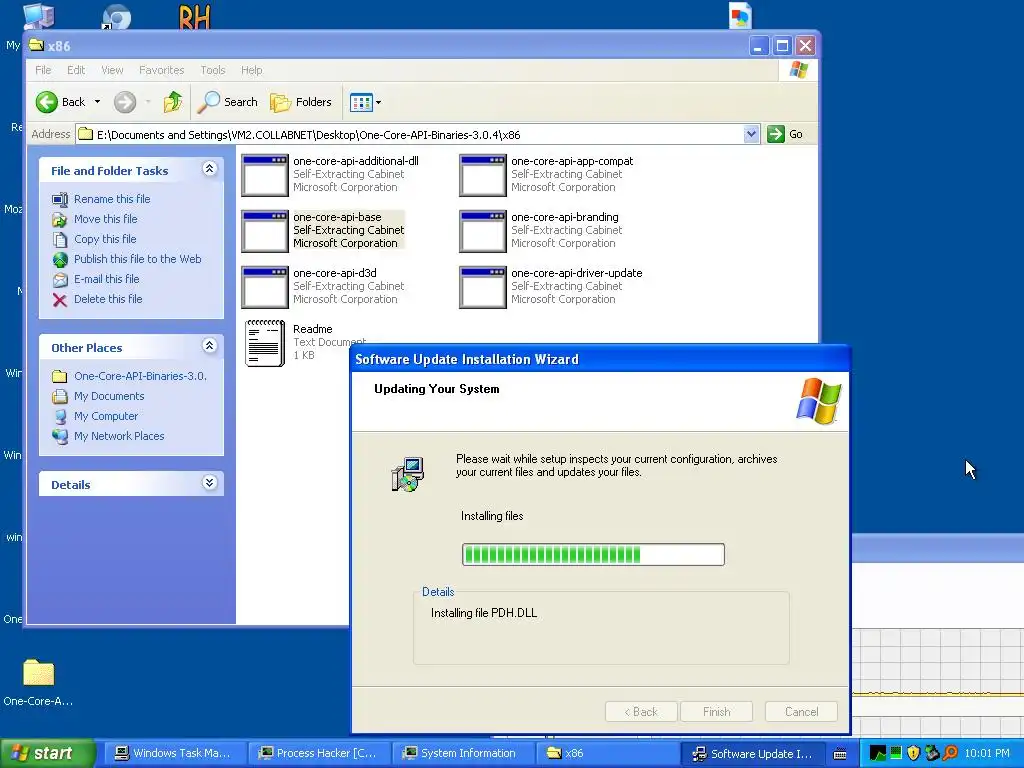Open the Help menu
The height and width of the screenshot is (768, 1024).
251,70
